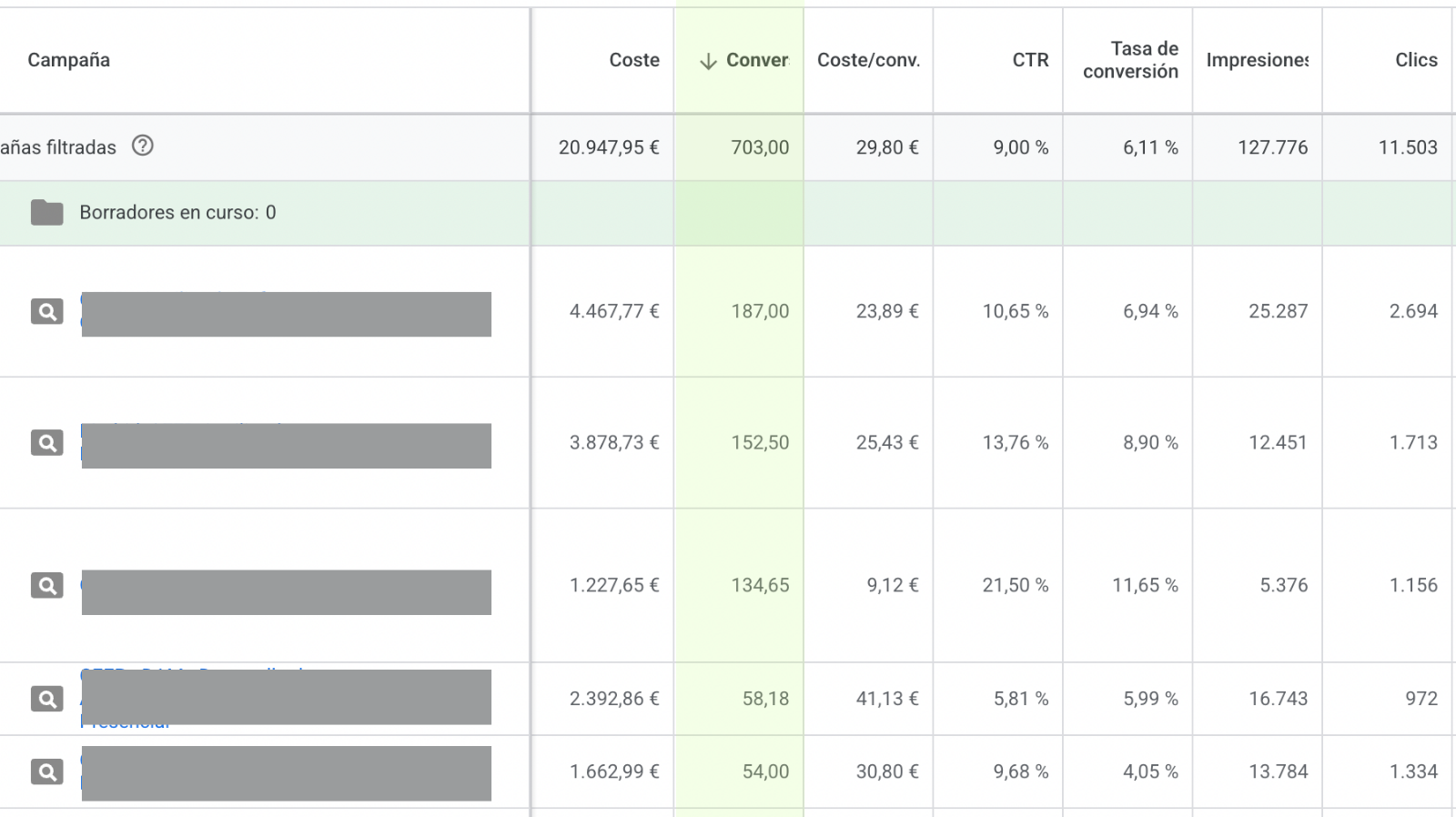This screenshot has height=817, width=1456.
Task: Click the conversion rate cell 4,05 %
Action: [x=1150, y=772]
